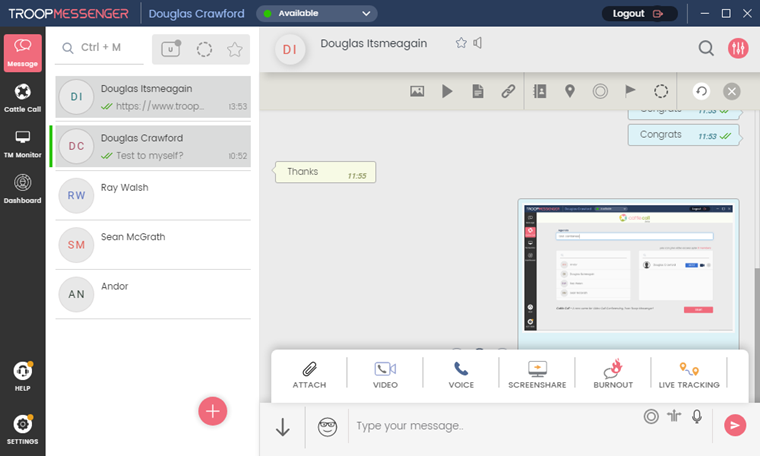Click the dashed circle filter in chat filter bar
This screenshot has height=456, width=760.
[x=661, y=91]
